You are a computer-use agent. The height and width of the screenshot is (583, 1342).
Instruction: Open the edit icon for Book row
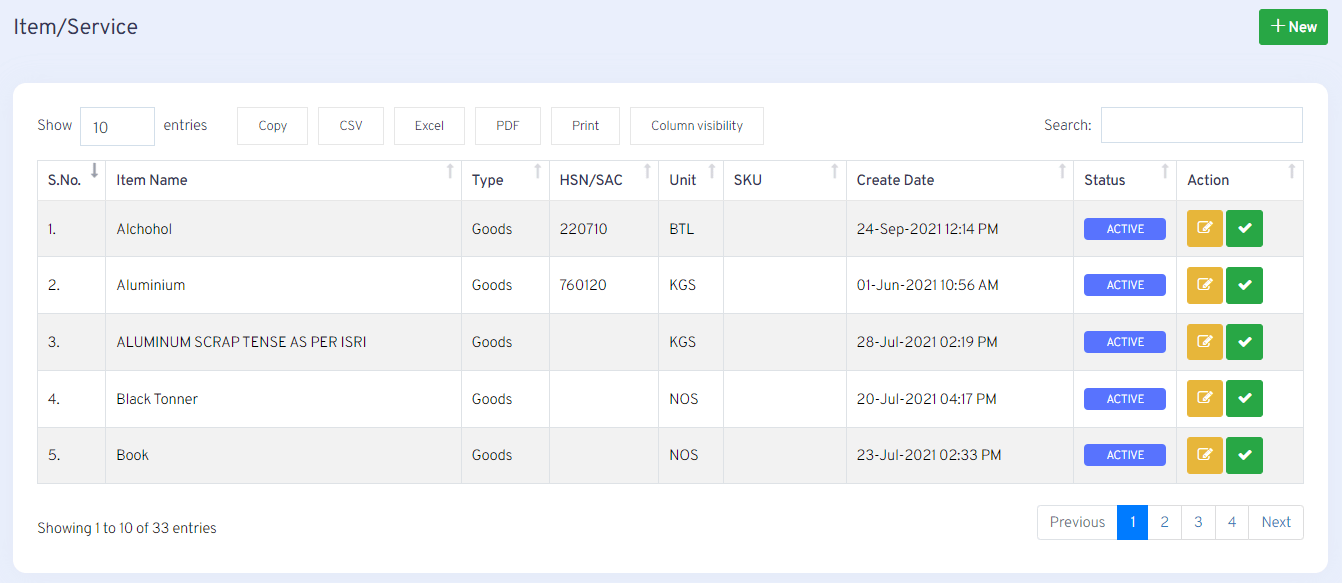click(x=1204, y=455)
